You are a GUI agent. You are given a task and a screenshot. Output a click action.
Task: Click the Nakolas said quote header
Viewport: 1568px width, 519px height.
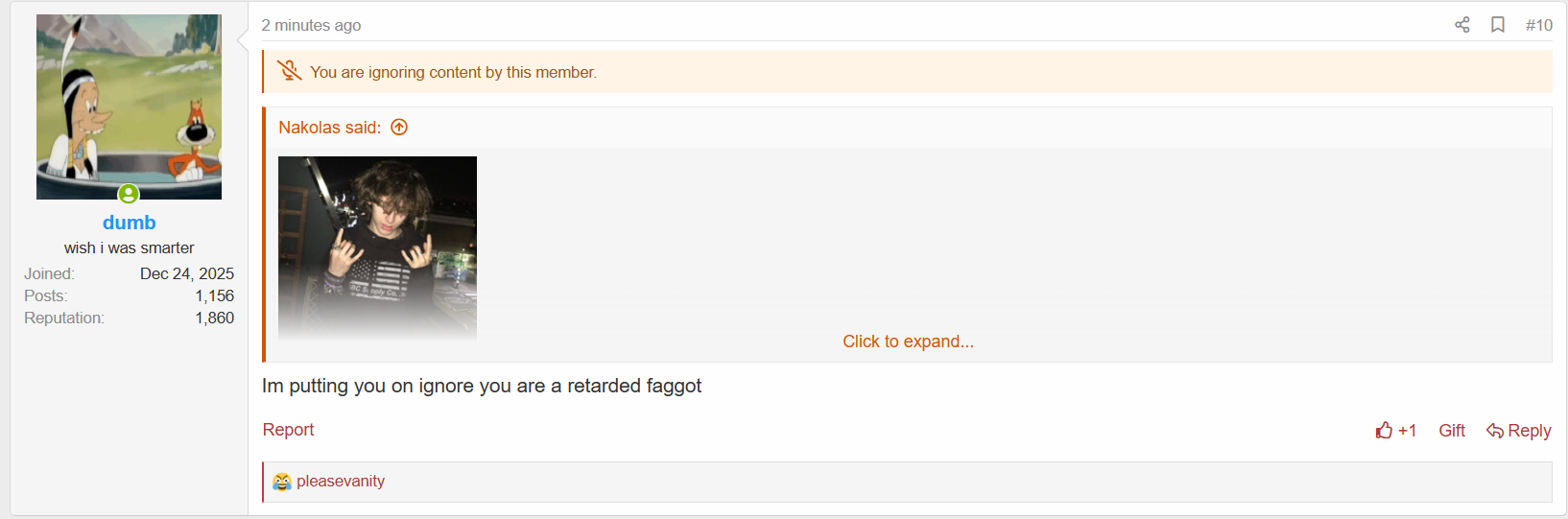329,128
